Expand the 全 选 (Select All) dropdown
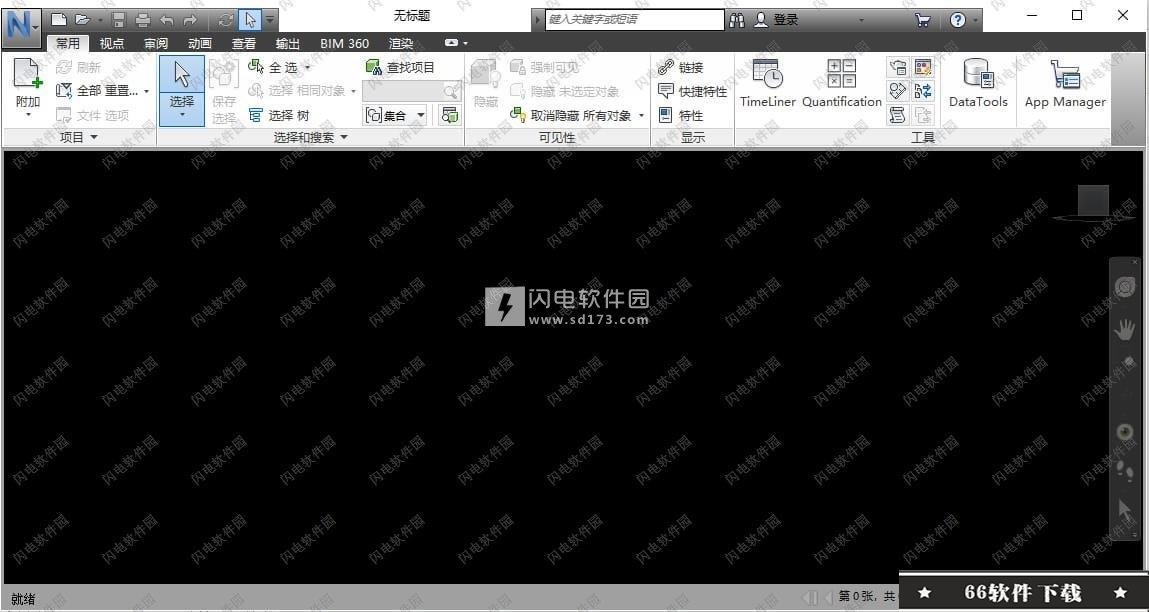This screenshot has height=612, width=1149. tap(308, 67)
